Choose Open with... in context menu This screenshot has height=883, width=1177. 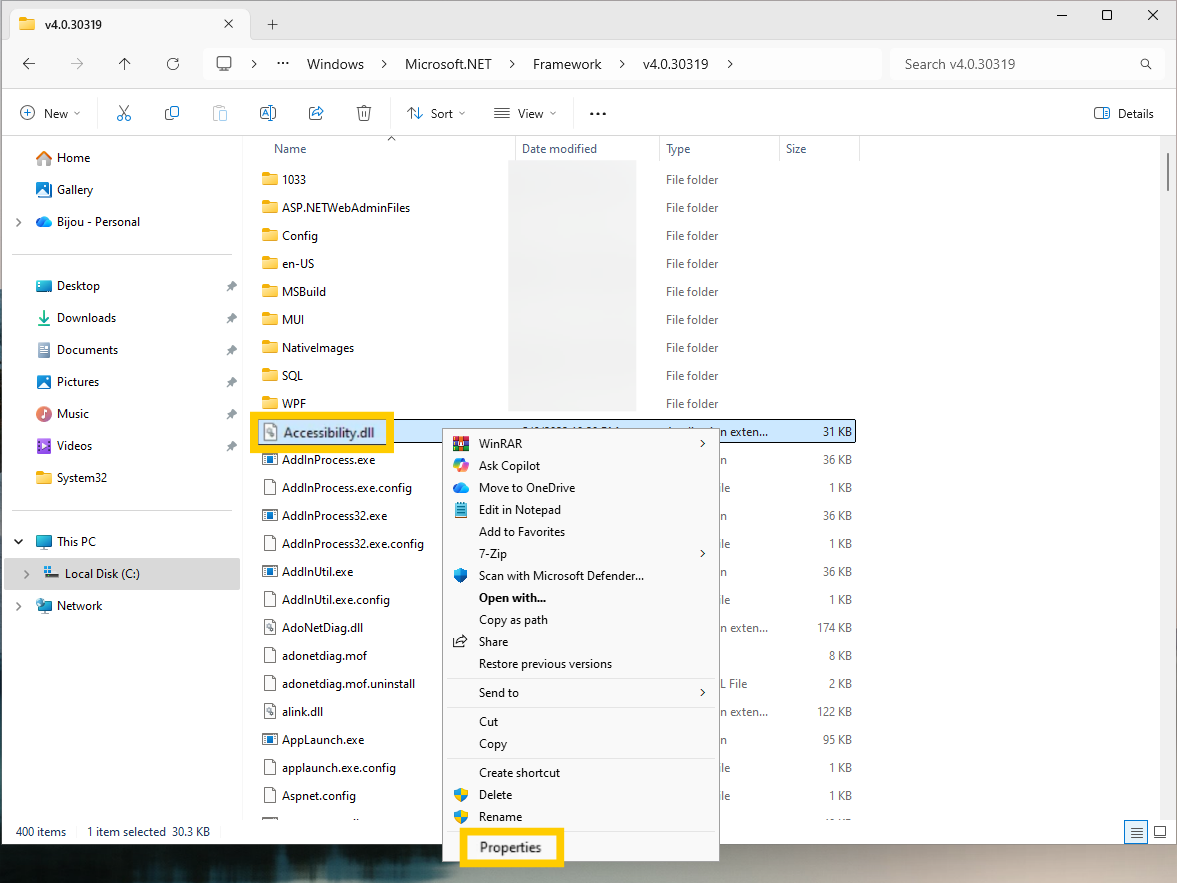coord(513,598)
